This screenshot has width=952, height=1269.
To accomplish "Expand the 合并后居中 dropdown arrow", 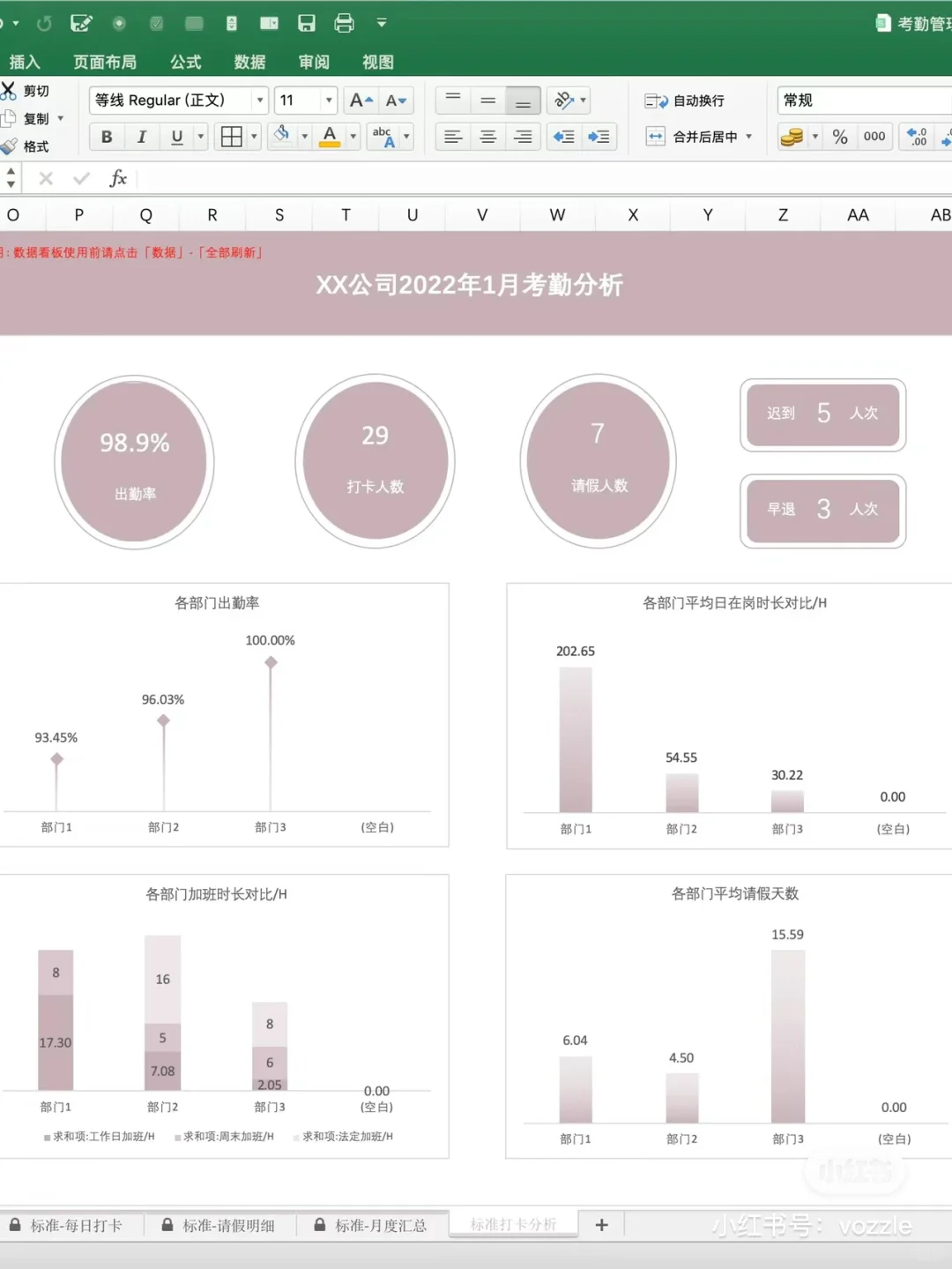I will (x=747, y=137).
